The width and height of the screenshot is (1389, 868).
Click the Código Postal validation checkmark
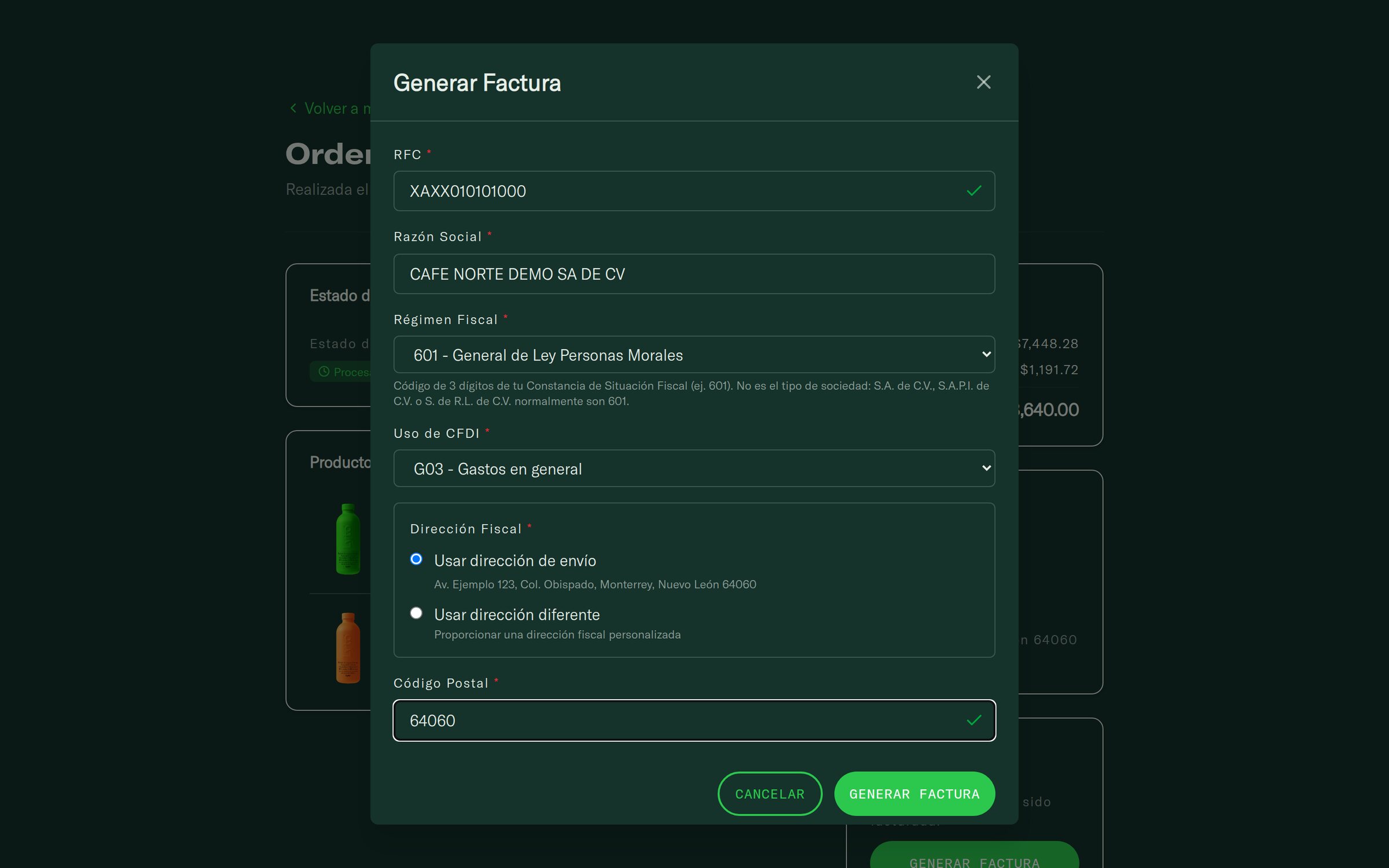(974, 720)
